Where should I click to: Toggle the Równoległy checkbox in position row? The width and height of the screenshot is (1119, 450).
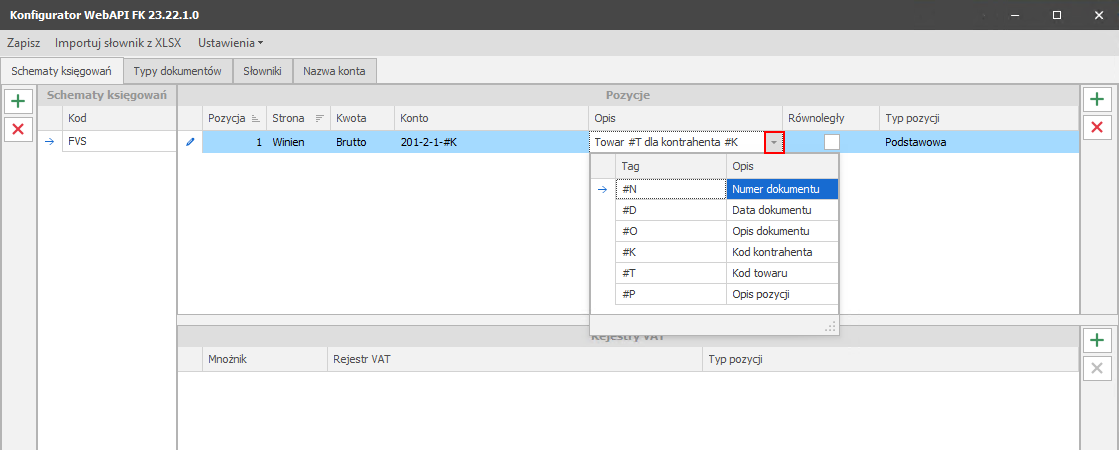tap(831, 142)
